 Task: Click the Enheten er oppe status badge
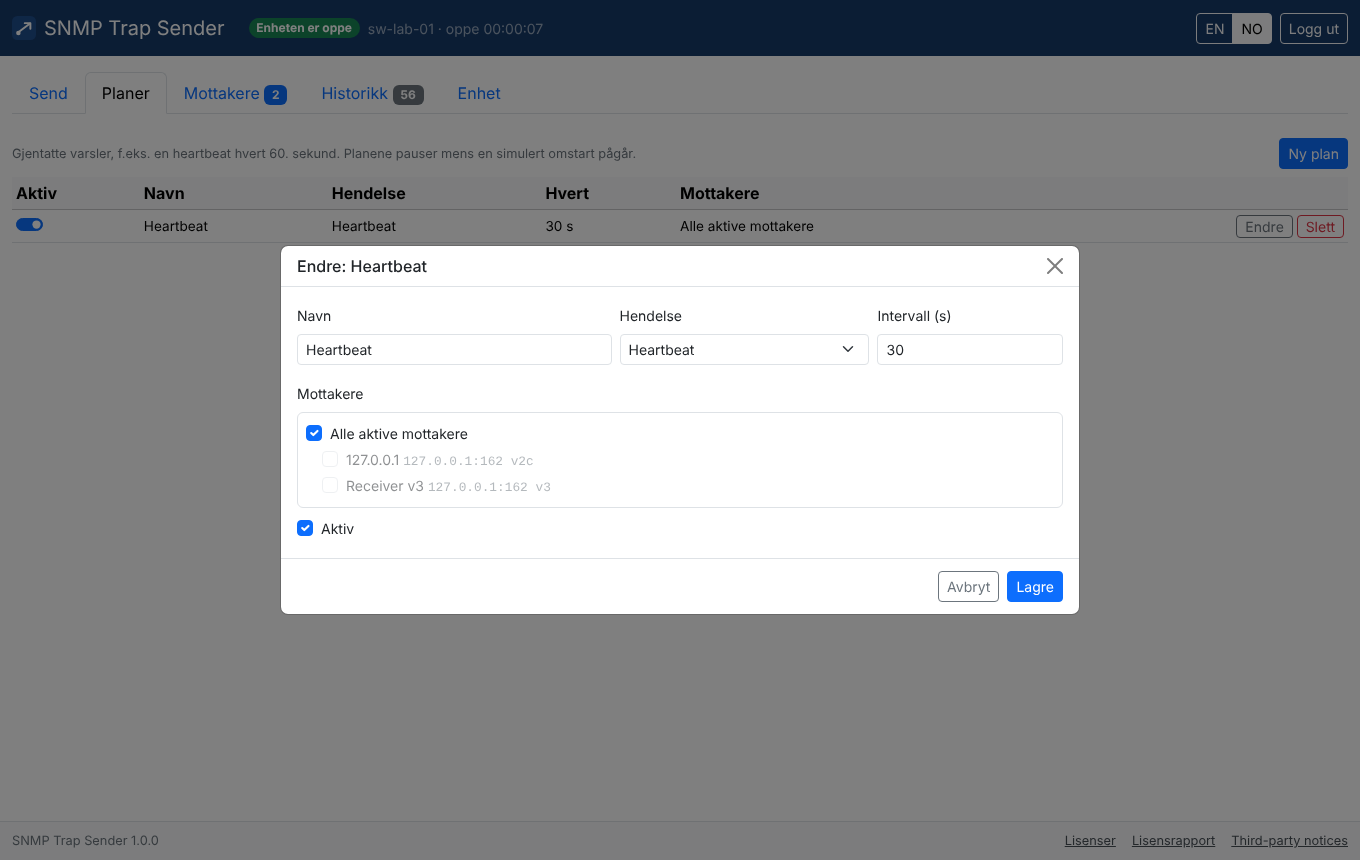point(304,28)
